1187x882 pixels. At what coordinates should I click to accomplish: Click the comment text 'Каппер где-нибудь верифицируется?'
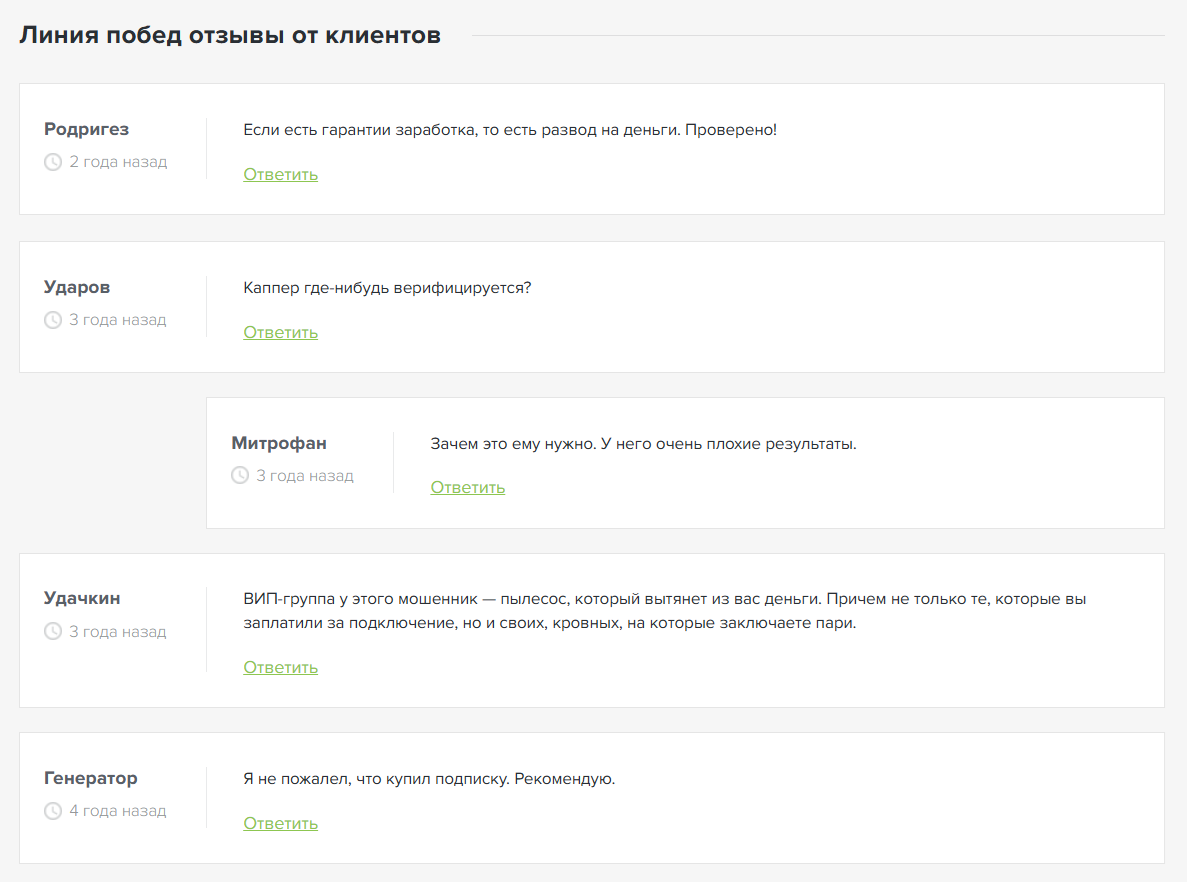click(x=387, y=288)
